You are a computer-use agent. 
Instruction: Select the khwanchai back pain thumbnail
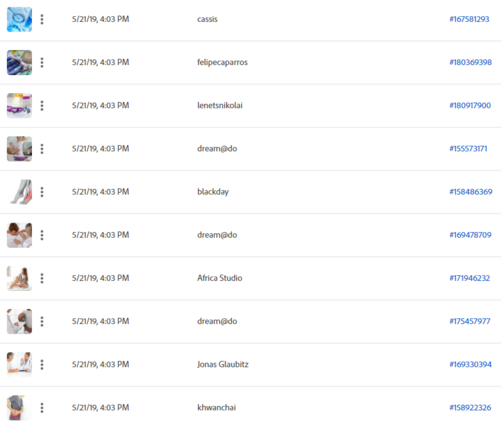coord(19,408)
